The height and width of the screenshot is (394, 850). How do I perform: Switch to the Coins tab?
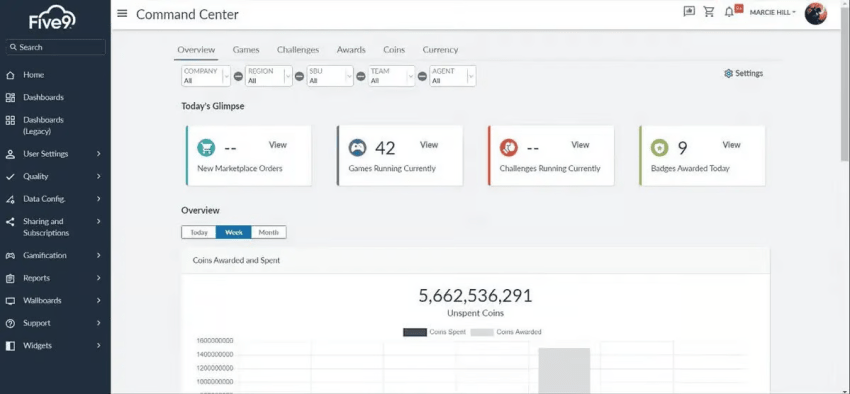coord(394,49)
